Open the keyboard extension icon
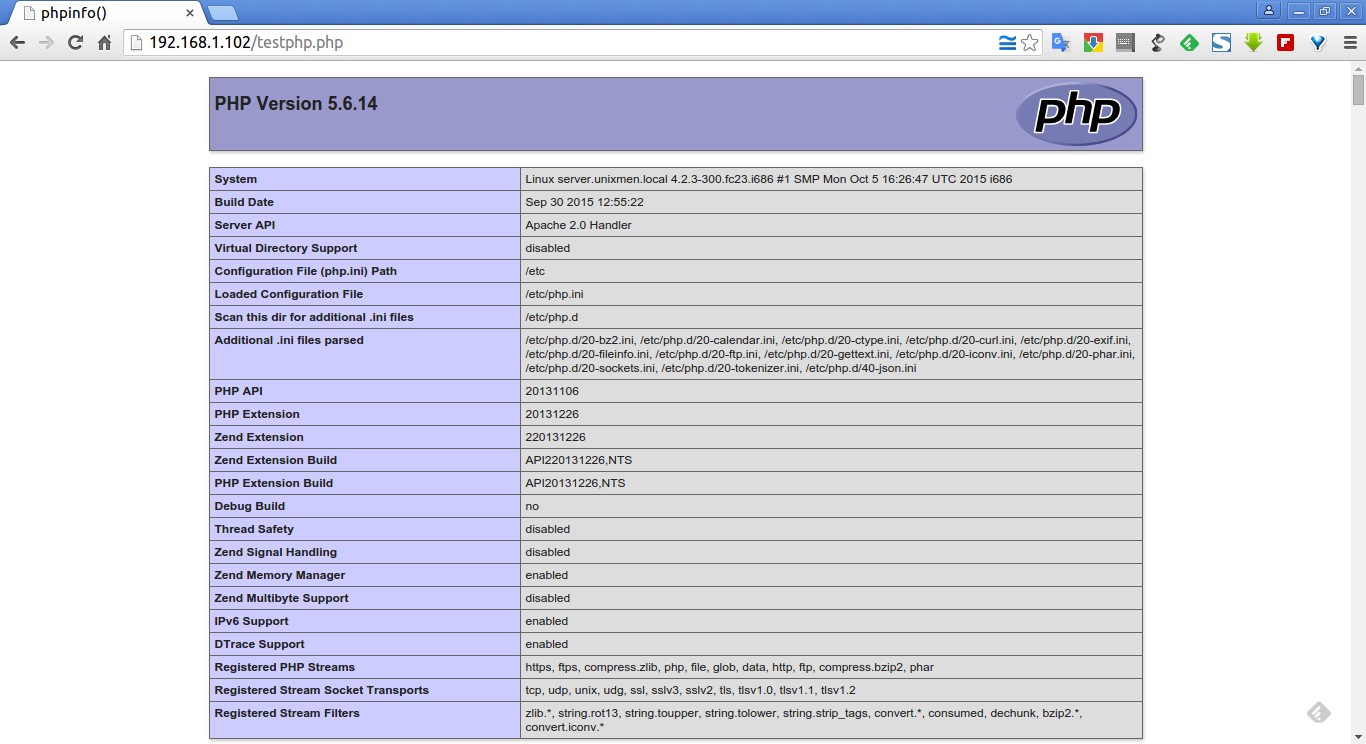Image resolution: width=1366 pixels, height=744 pixels. tap(1125, 43)
